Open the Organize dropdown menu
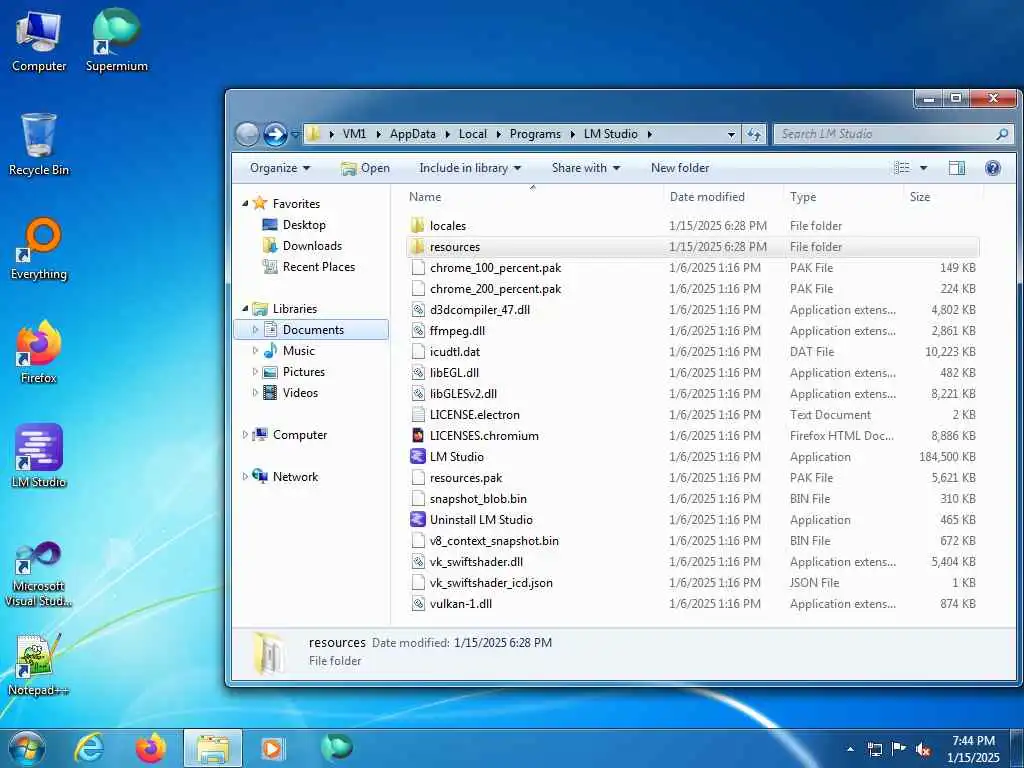Screen dimensions: 1024x768 280,168
